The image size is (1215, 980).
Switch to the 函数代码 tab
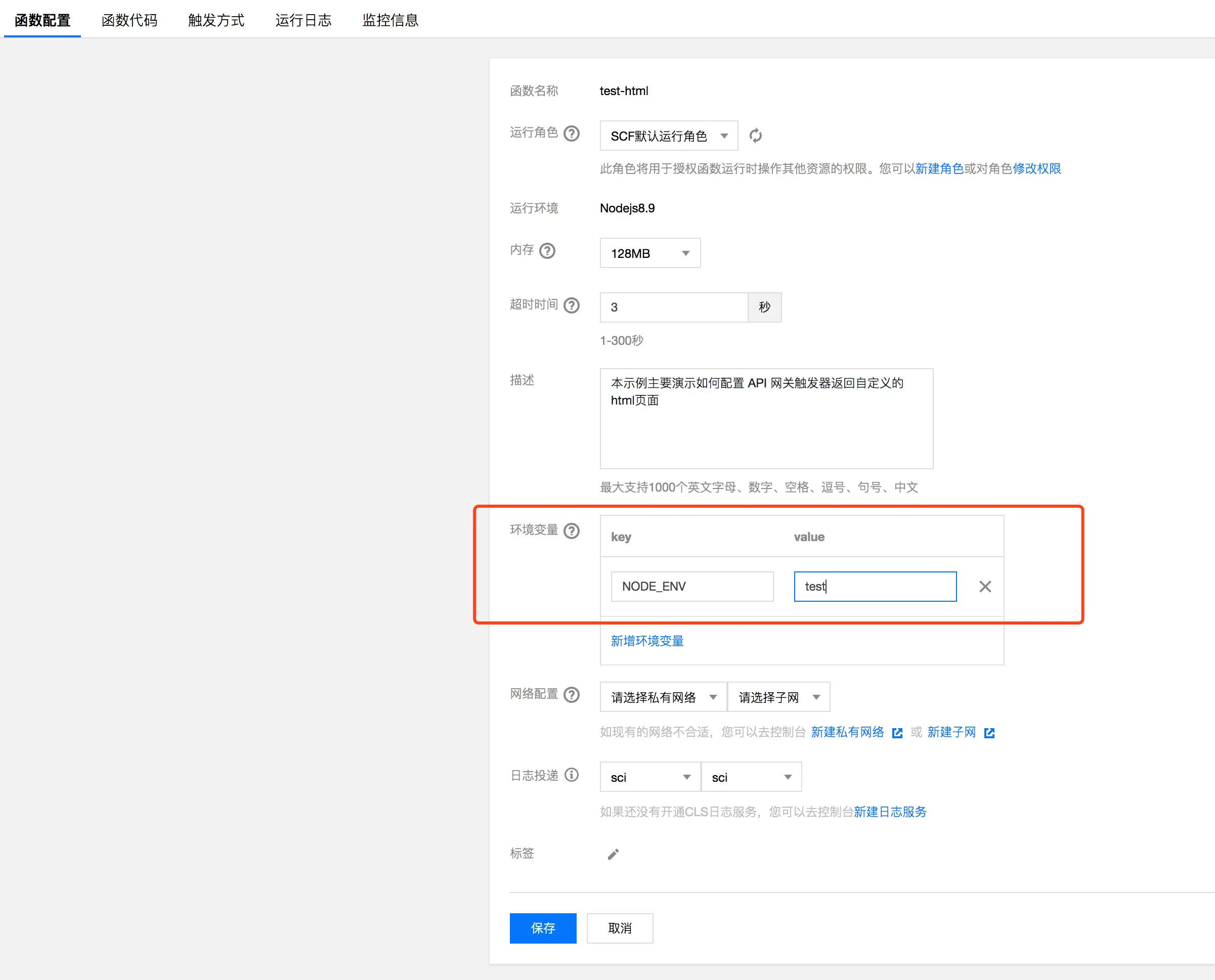click(129, 20)
